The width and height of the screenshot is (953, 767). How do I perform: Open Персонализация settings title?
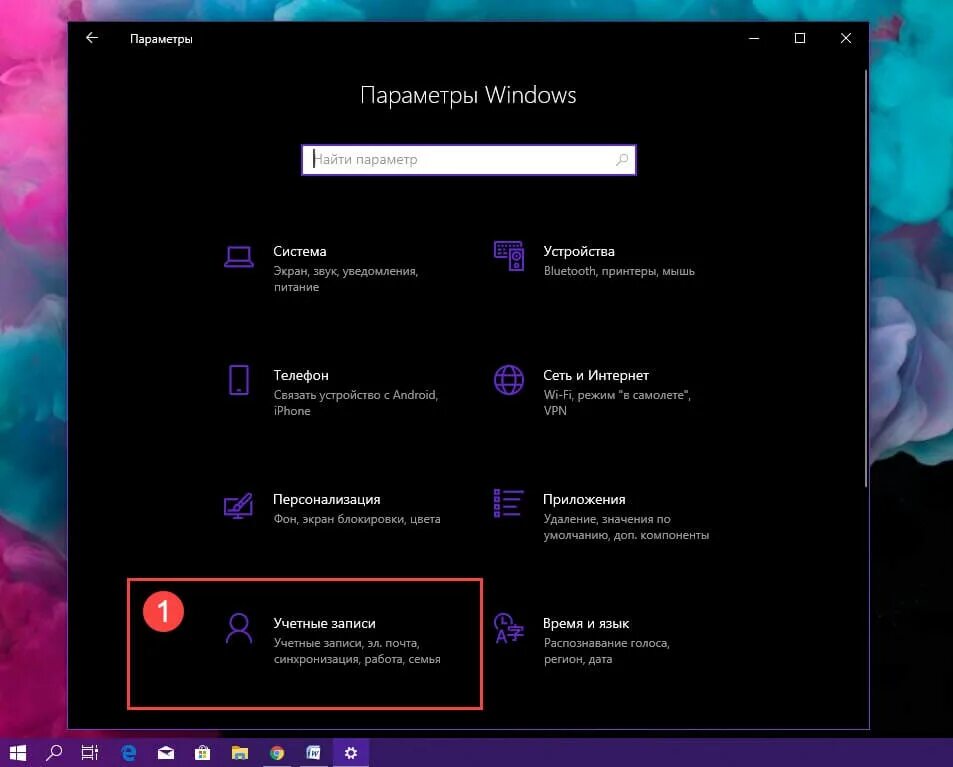pyautogui.click(x=326, y=499)
